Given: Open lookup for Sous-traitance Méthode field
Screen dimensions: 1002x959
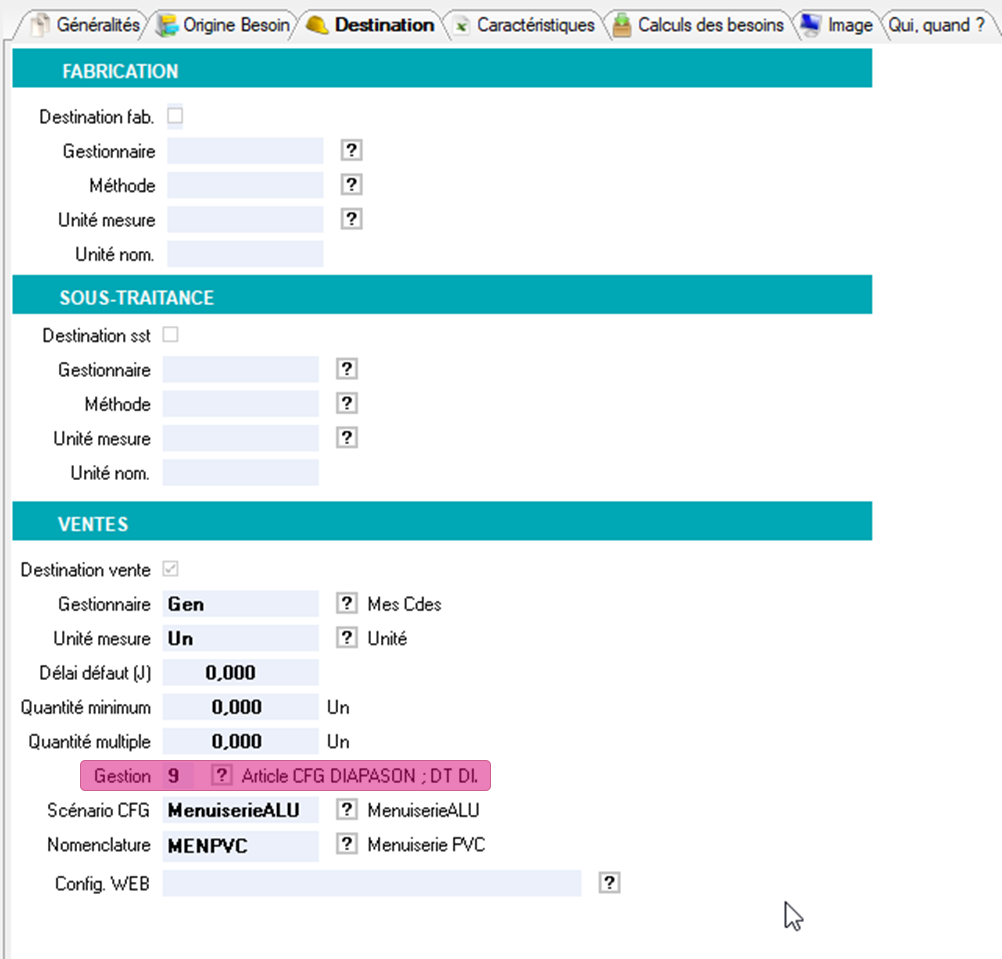Looking at the screenshot, I should point(346,404).
